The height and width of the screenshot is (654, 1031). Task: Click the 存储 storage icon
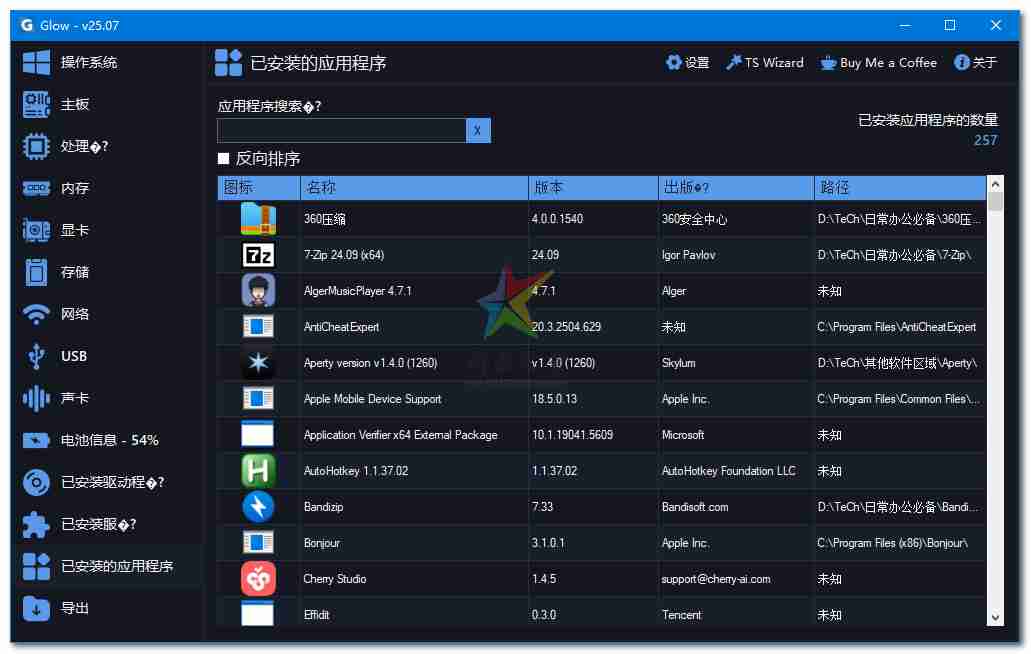point(36,271)
